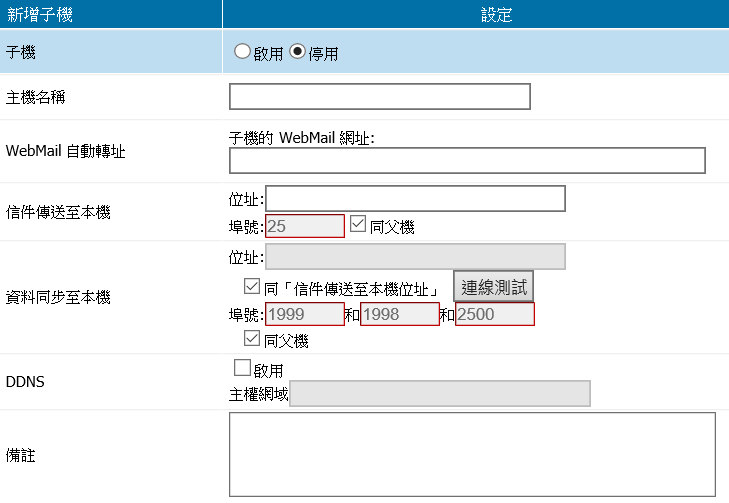Uncheck 同「信件傳送至本機位址」 checkbox

(252, 287)
